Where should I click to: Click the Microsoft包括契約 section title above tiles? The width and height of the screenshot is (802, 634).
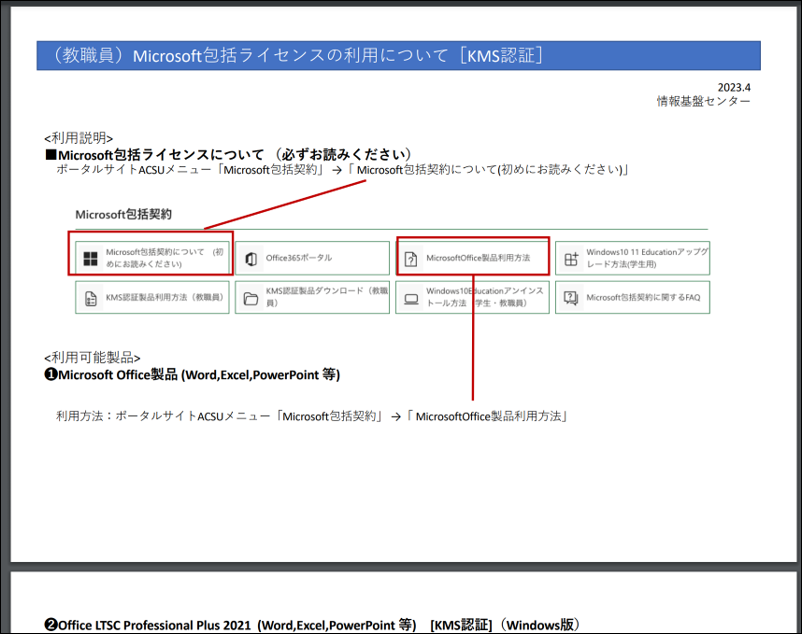(123, 215)
